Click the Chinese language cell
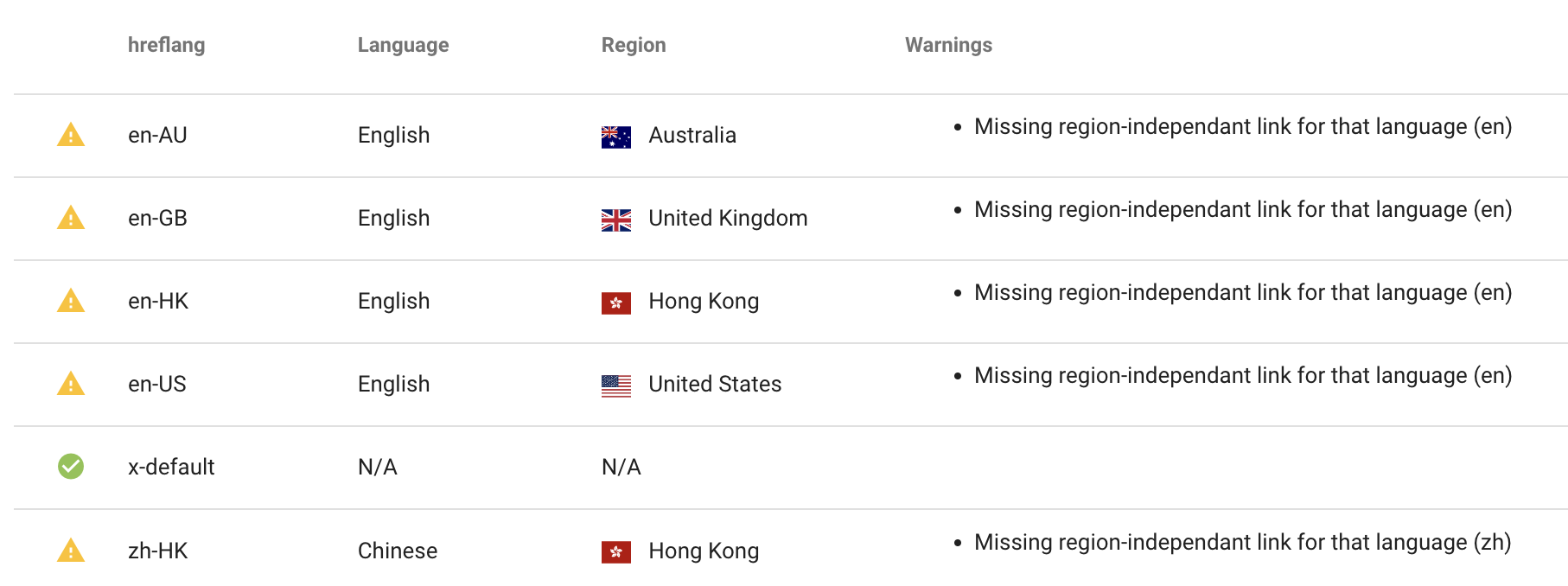Viewport: 1568px width, 586px height. pyautogui.click(x=398, y=551)
